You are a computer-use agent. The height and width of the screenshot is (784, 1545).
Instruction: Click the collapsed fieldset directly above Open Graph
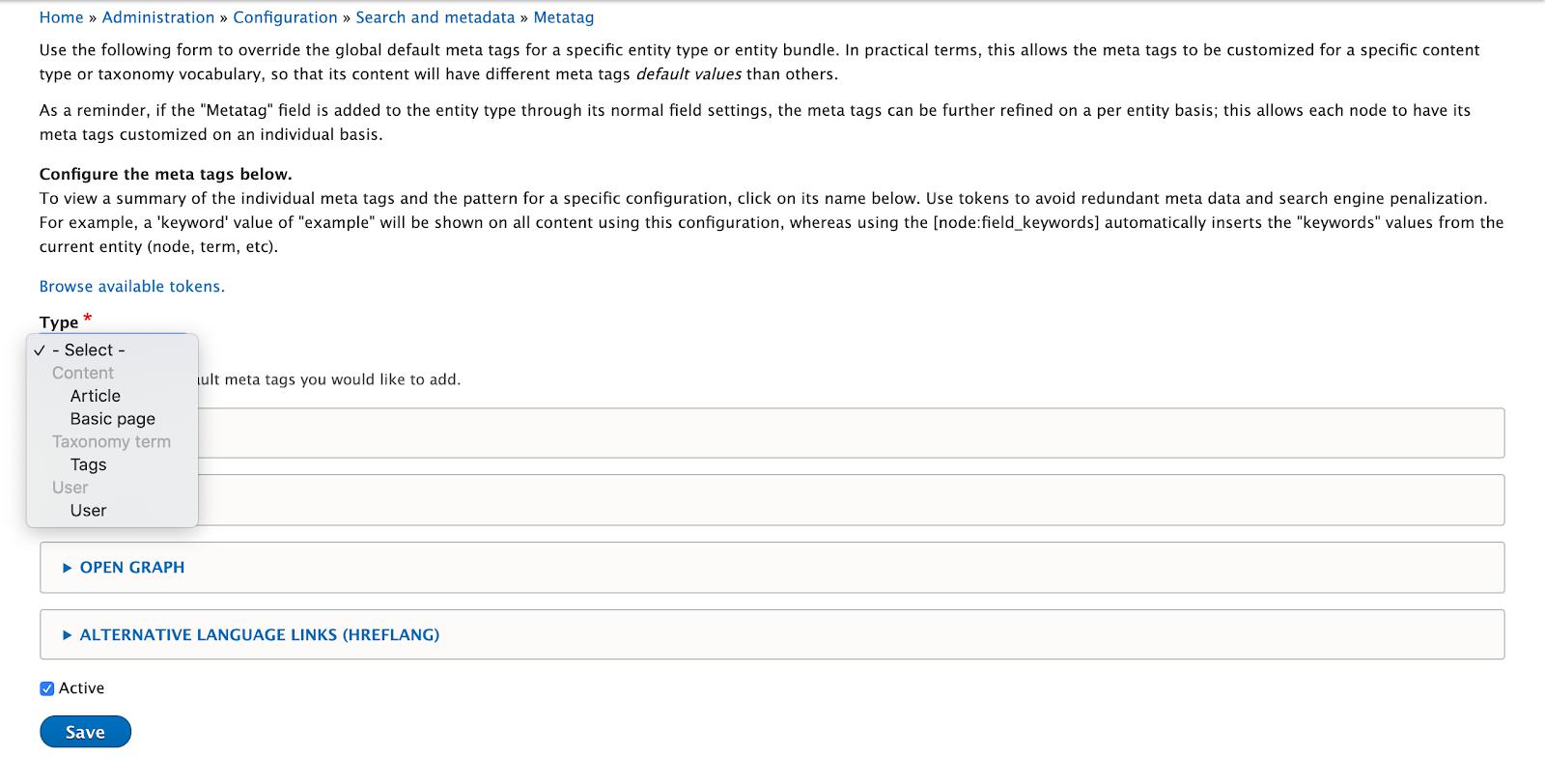(x=850, y=500)
